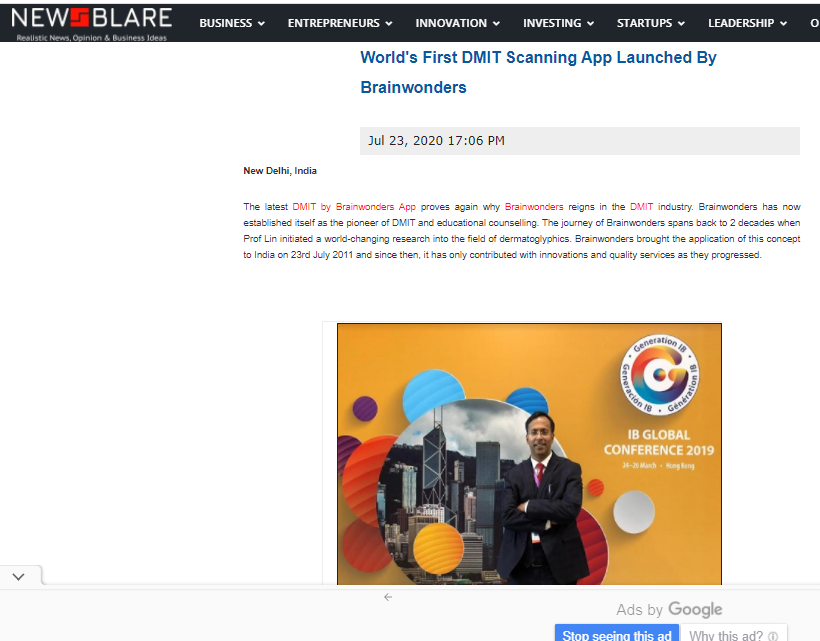Screen dimensions: 820x641
Task: Expand the Investing dropdown chevron
Action: click(590, 24)
